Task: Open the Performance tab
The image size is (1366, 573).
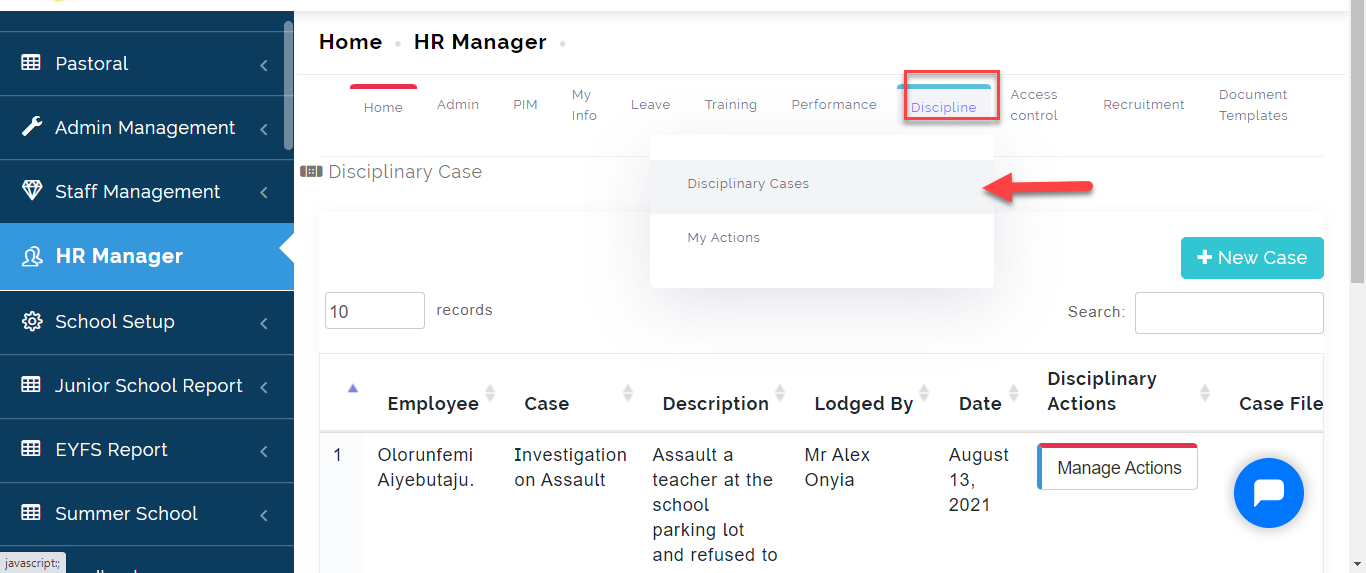Action: [834, 104]
